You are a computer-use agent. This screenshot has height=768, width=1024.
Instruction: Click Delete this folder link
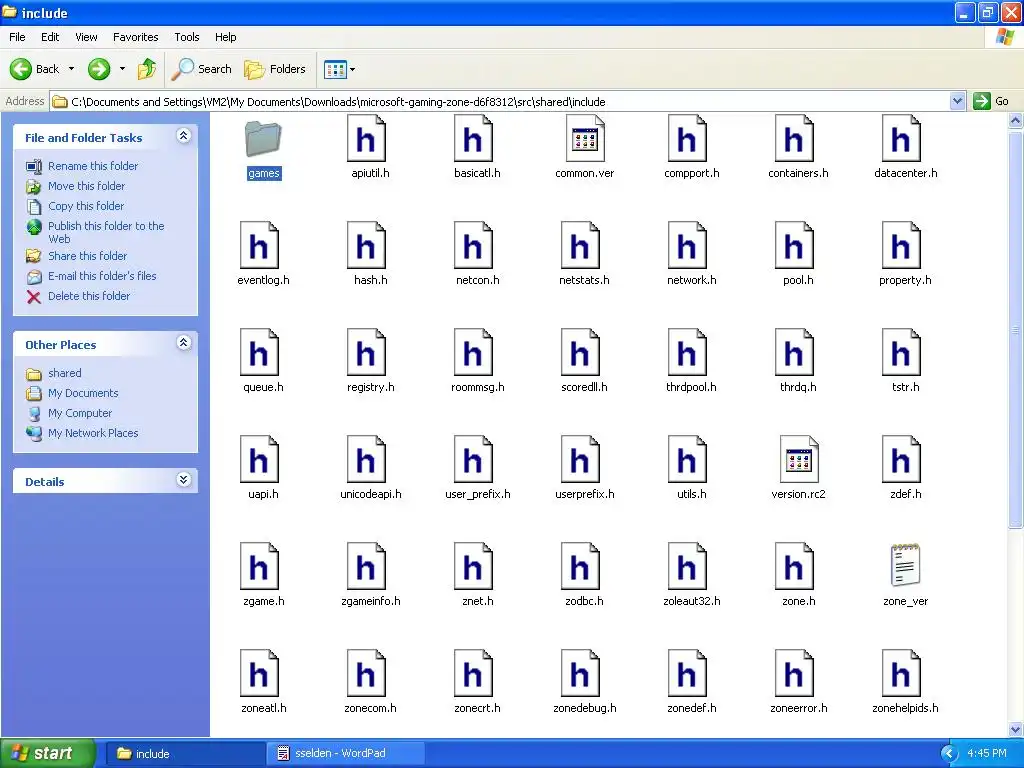pyautogui.click(x=89, y=296)
